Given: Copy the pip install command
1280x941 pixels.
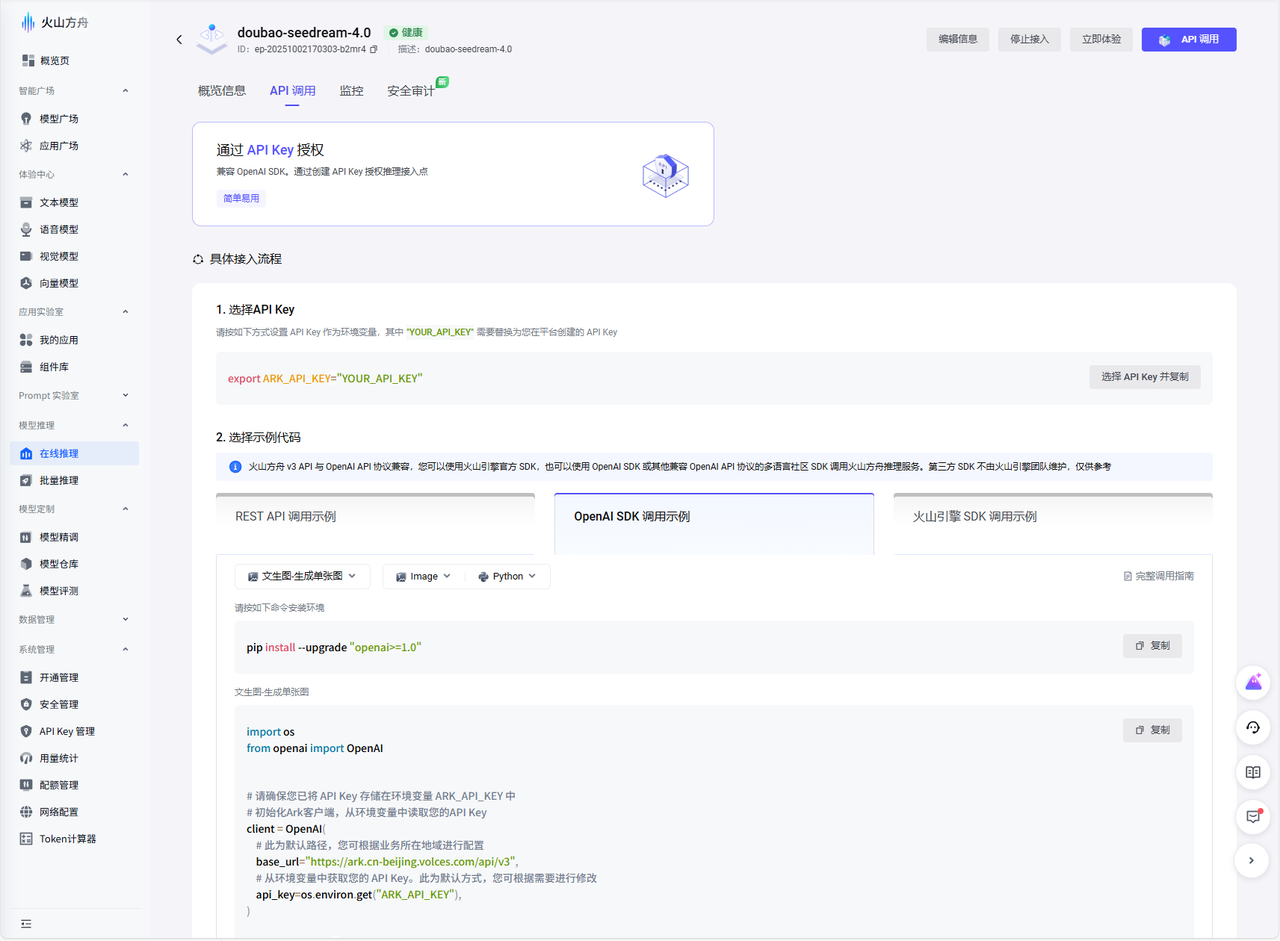Looking at the screenshot, I should [1152, 646].
